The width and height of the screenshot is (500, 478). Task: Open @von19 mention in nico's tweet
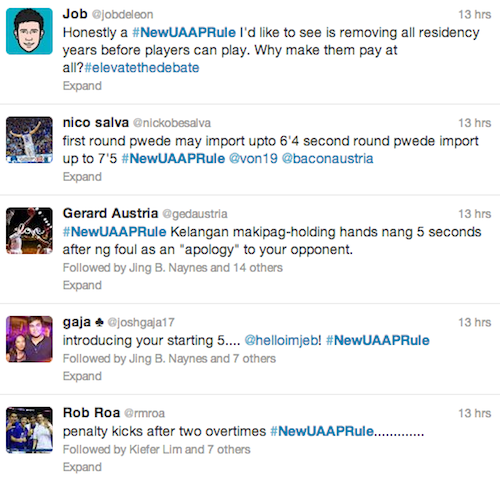click(x=253, y=158)
